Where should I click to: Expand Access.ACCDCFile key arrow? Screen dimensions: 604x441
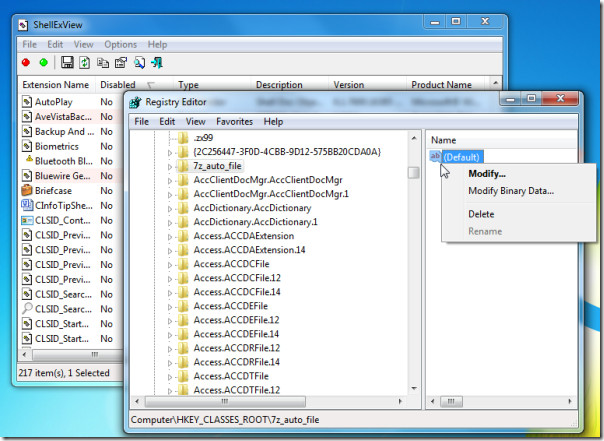tap(170, 265)
